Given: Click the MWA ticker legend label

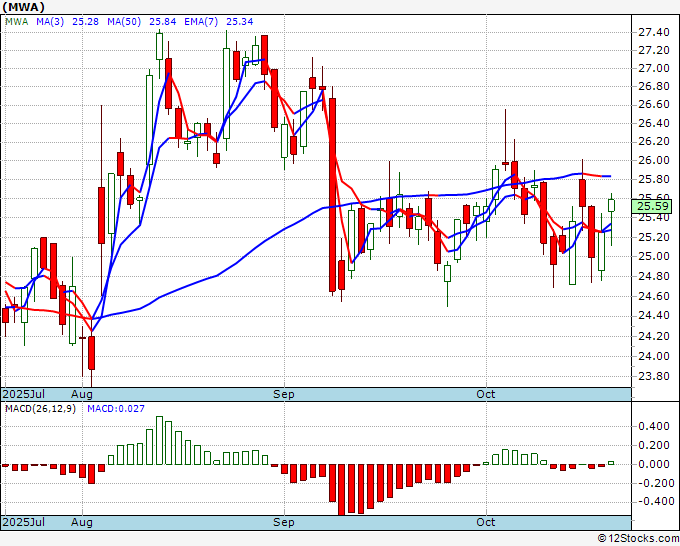Looking at the screenshot, I should tap(17, 22).
